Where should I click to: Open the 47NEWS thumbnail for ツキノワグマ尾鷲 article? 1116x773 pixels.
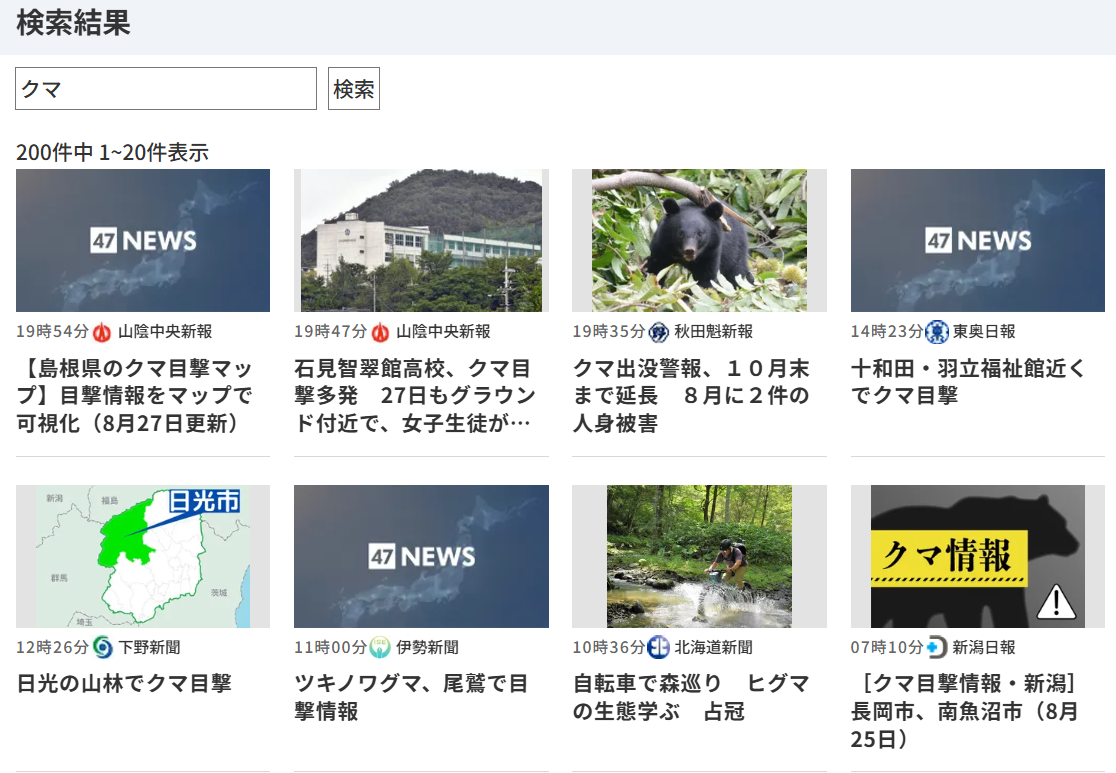pyautogui.click(x=421, y=557)
